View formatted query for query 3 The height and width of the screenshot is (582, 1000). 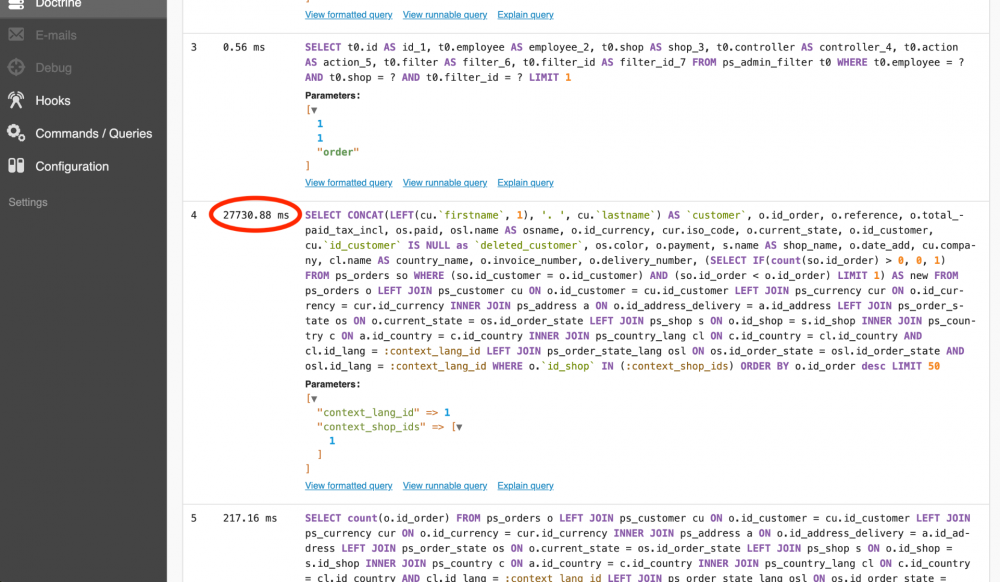click(x=348, y=182)
